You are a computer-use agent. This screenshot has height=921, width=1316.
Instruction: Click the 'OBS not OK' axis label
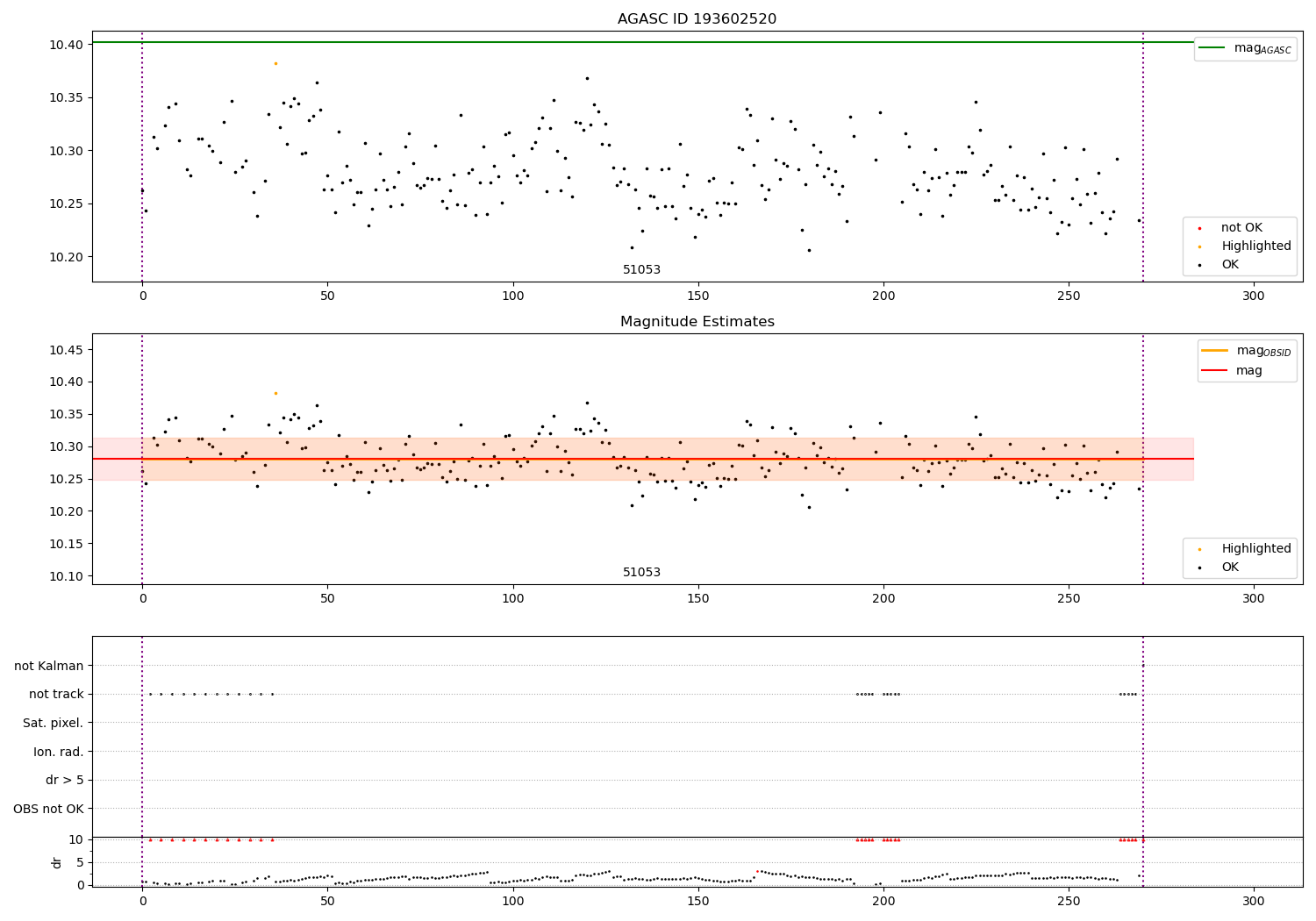click(49, 809)
